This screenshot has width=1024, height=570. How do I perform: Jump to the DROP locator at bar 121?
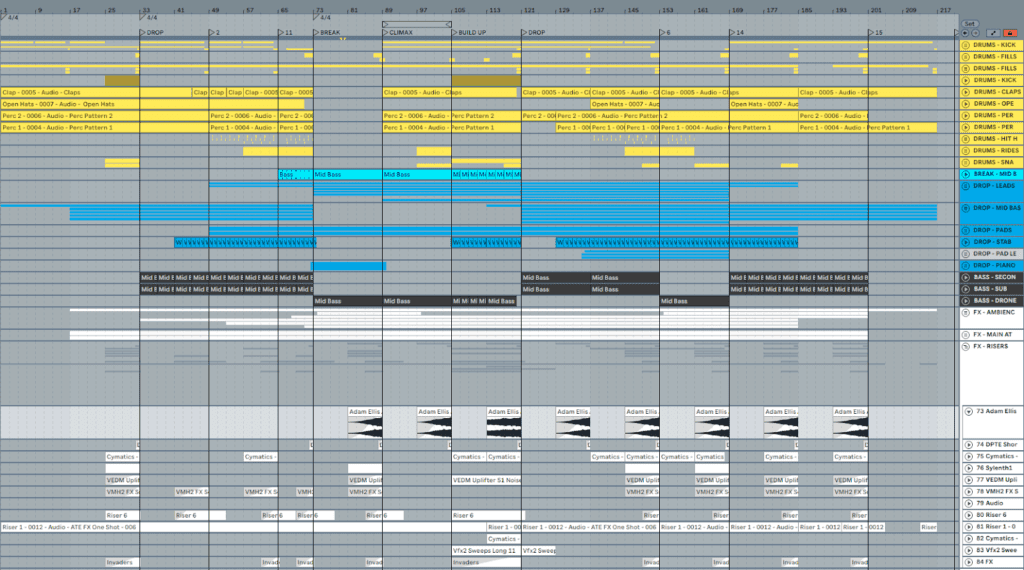click(533, 33)
